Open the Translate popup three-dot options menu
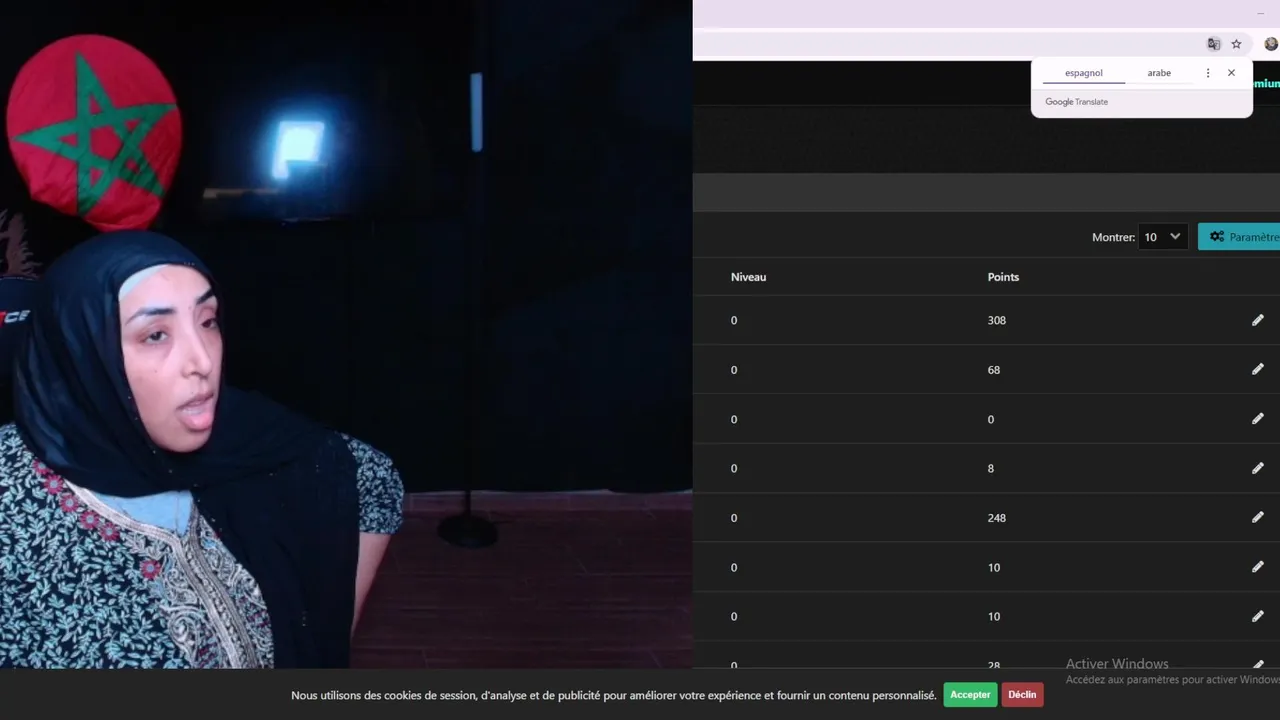The height and width of the screenshot is (720, 1280). (1208, 73)
